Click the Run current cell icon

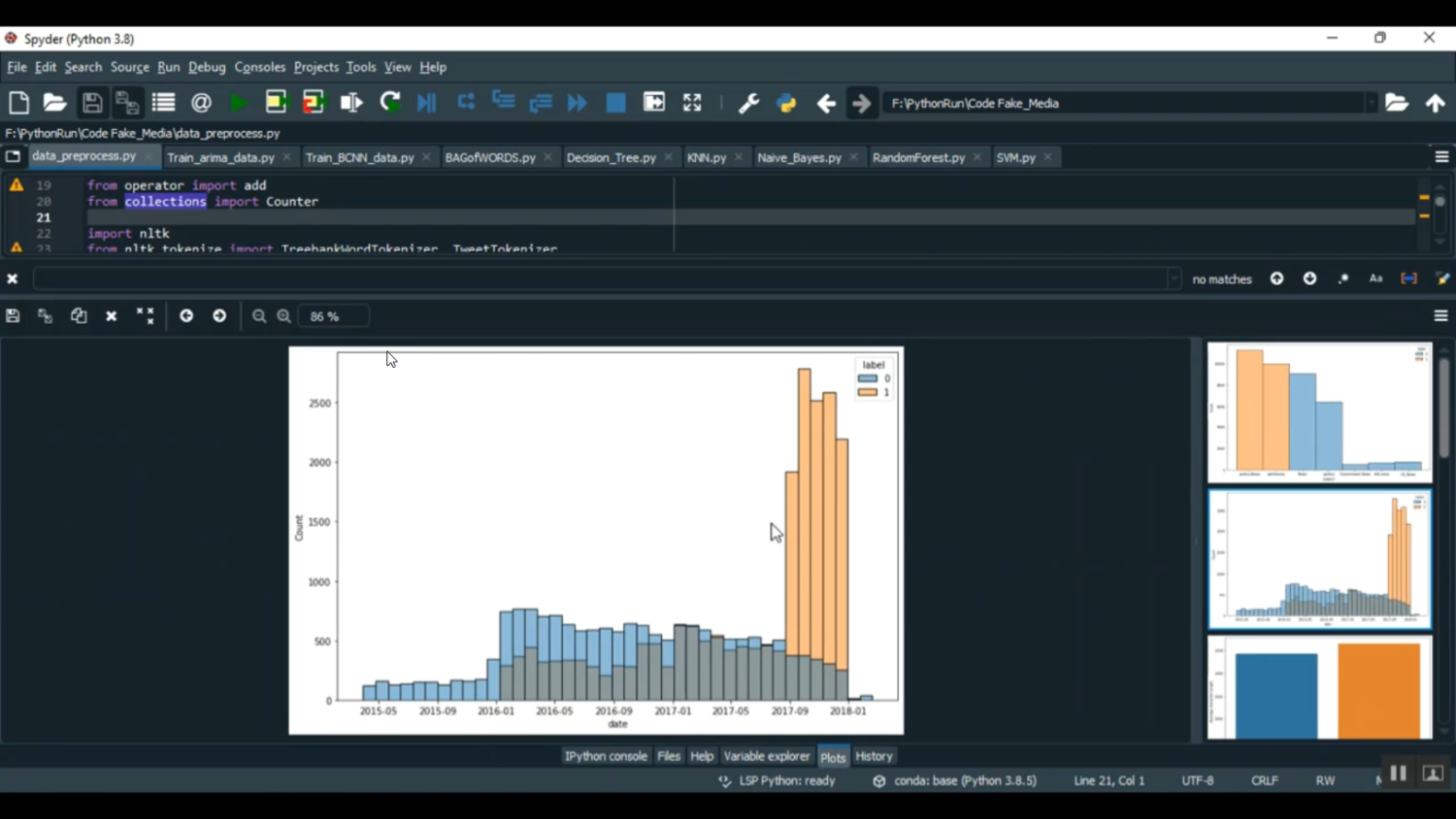[277, 103]
